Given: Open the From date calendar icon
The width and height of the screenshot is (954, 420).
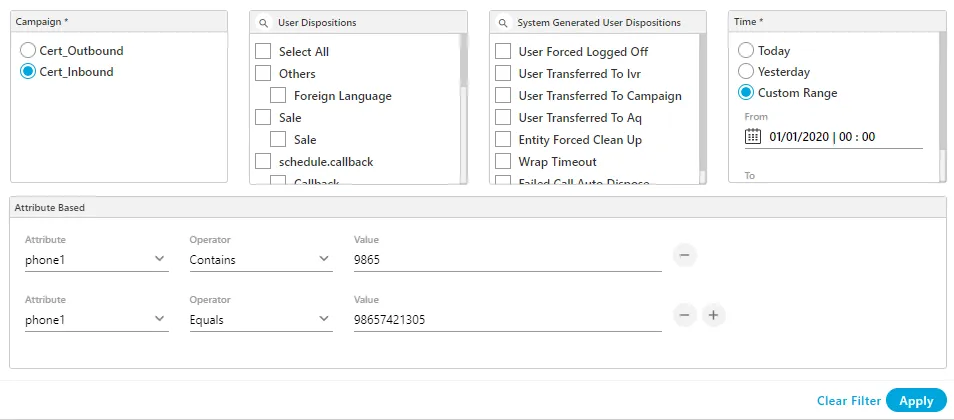Looking at the screenshot, I should 753,136.
